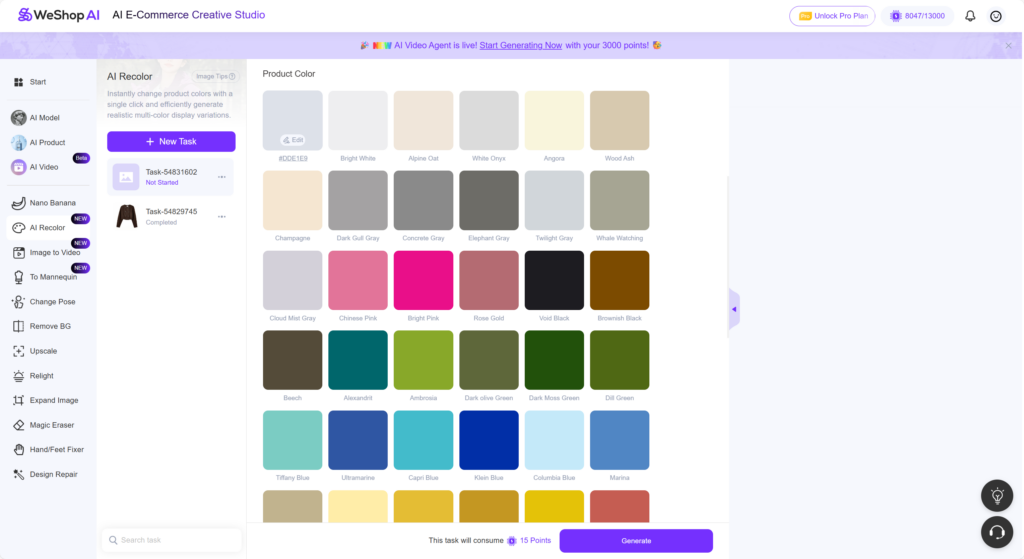Pick the Klein Blue swatch
1024x559 pixels.
pyautogui.click(x=489, y=440)
